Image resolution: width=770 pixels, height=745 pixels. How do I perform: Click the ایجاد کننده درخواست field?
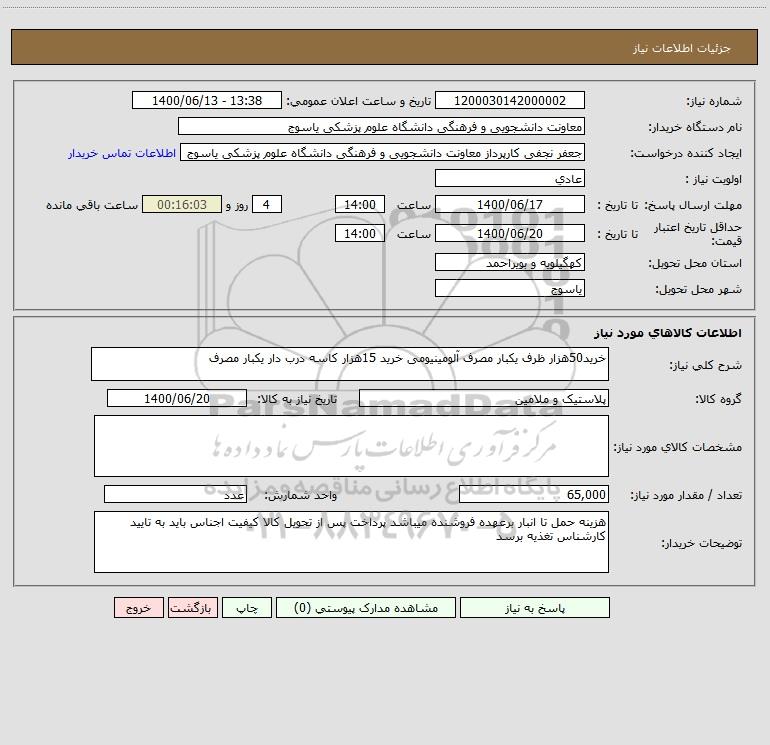(x=383, y=153)
